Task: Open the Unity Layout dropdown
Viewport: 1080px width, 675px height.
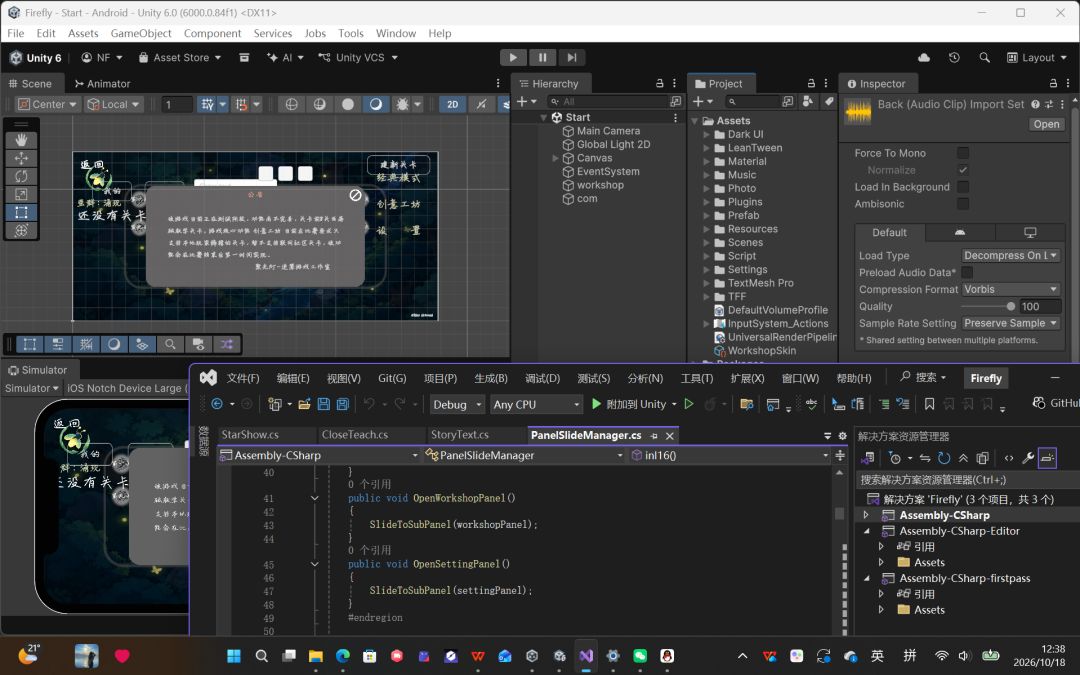Action: coord(1037,58)
